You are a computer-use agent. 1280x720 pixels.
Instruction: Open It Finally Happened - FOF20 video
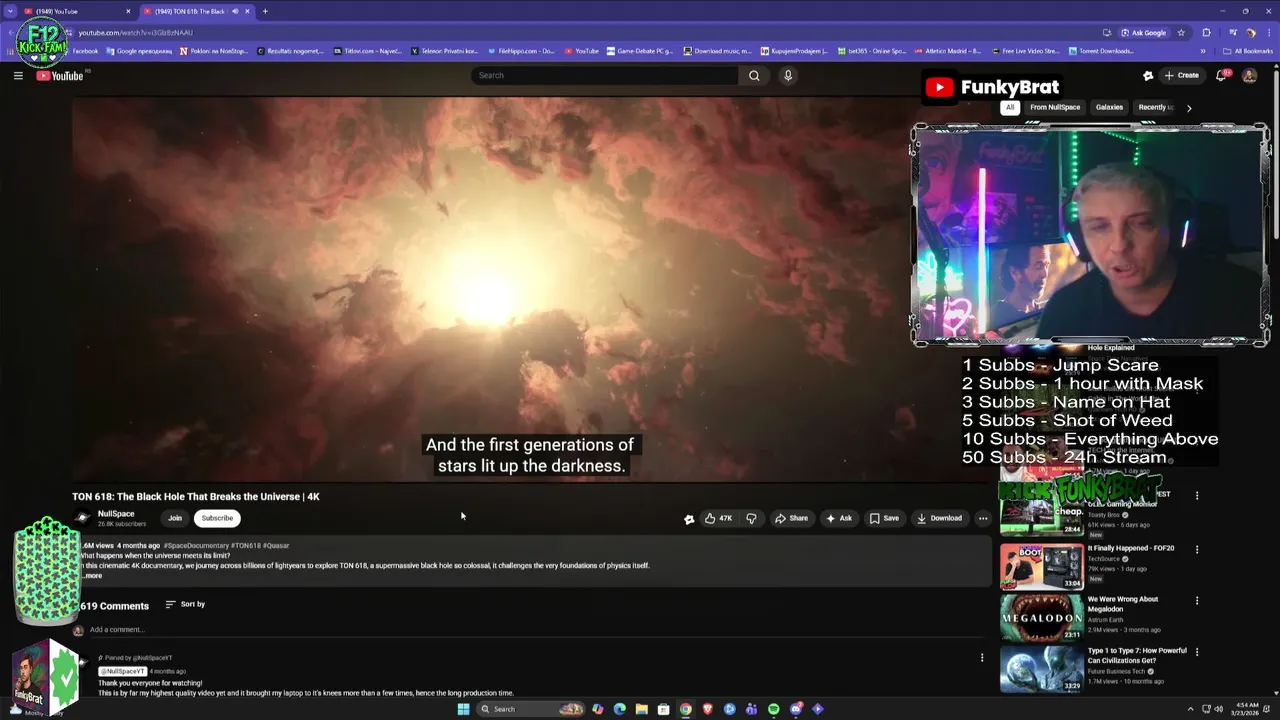[1041, 567]
